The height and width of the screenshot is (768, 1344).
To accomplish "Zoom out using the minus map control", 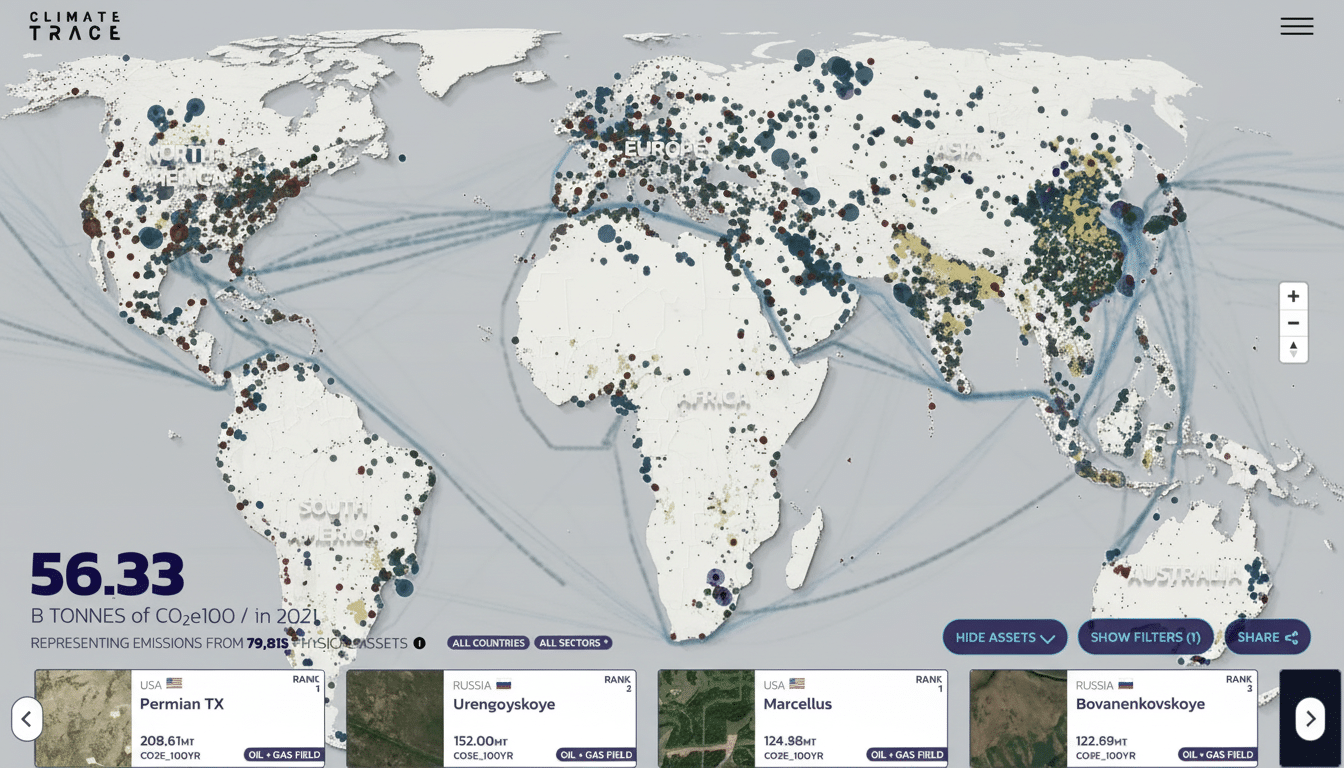I will coord(1293,322).
